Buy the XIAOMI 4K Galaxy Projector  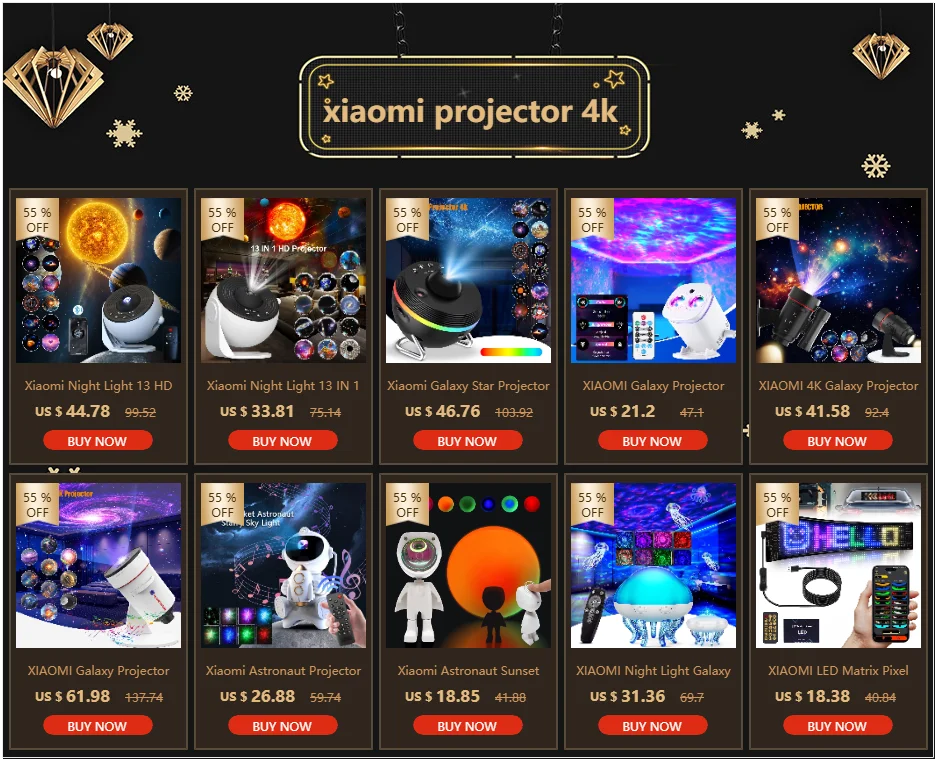[838, 441]
